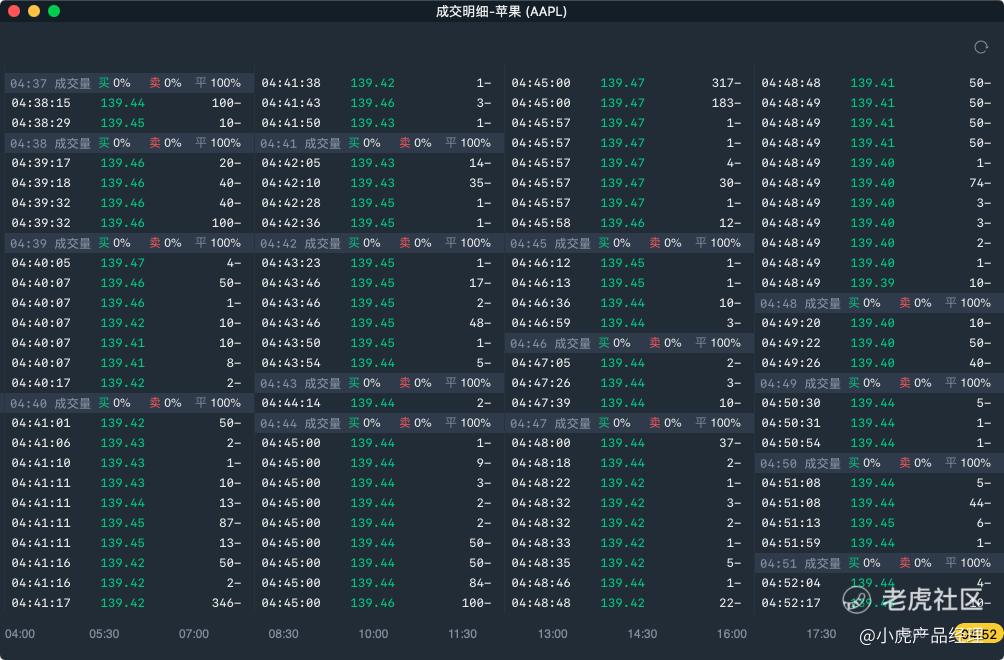The image size is (1004, 660).
Task: Jump to 17:30 on the time axis
Action: click(x=821, y=634)
